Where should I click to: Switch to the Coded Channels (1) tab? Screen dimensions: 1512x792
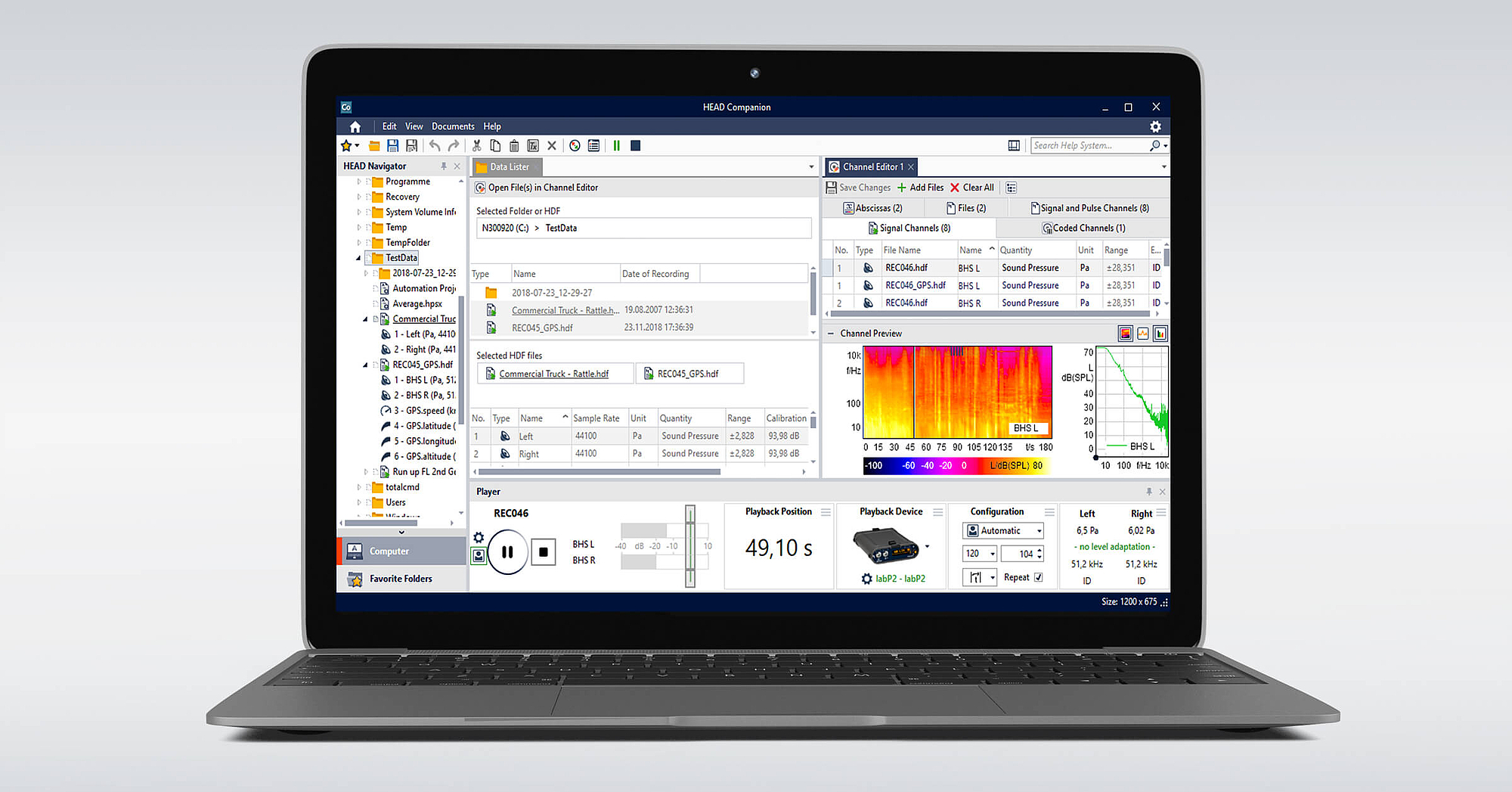(1084, 228)
